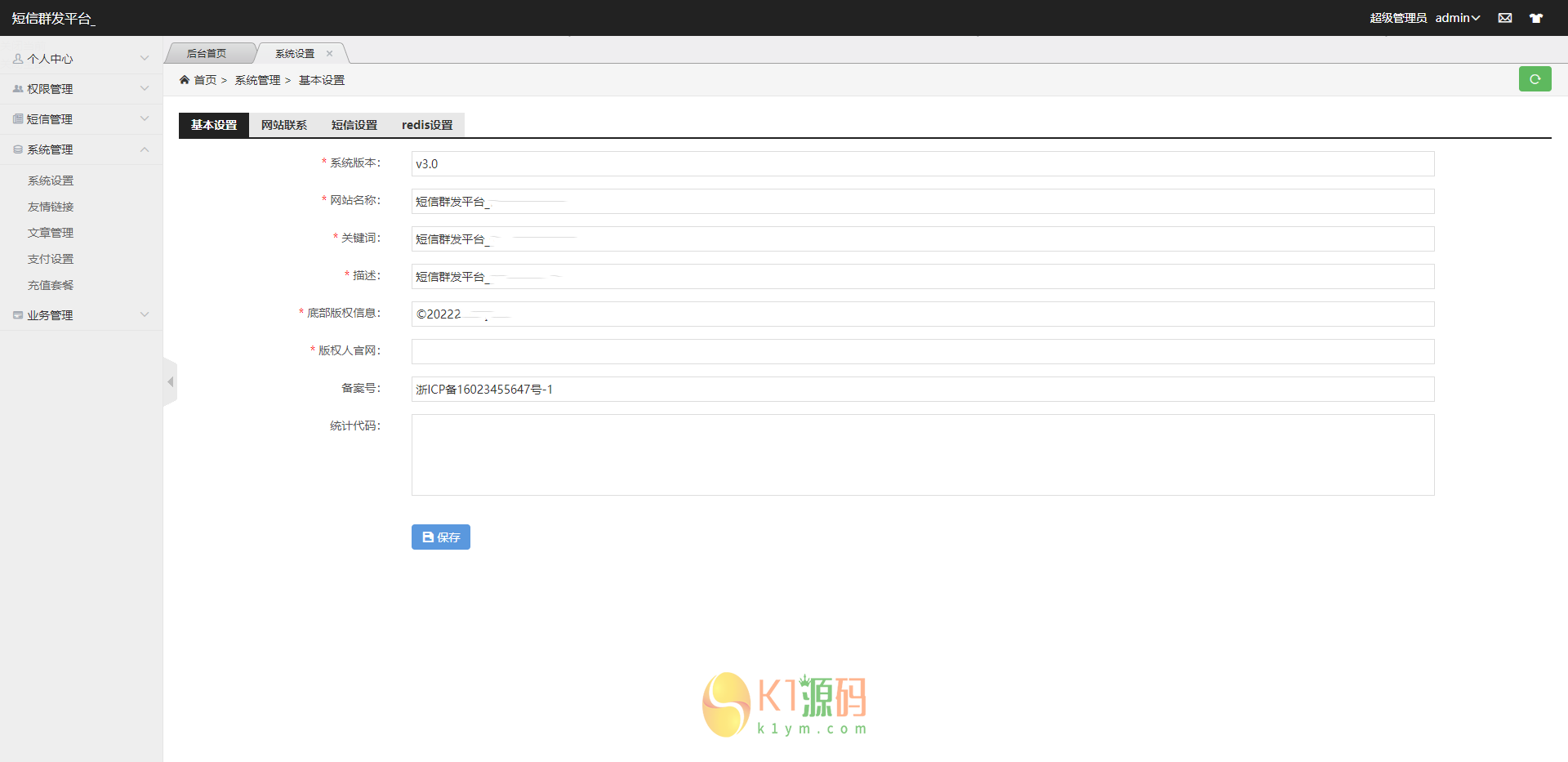1568x762 pixels.
Task: Collapse the sidebar with the arrow handle
Action: click(x=171, y=382)
